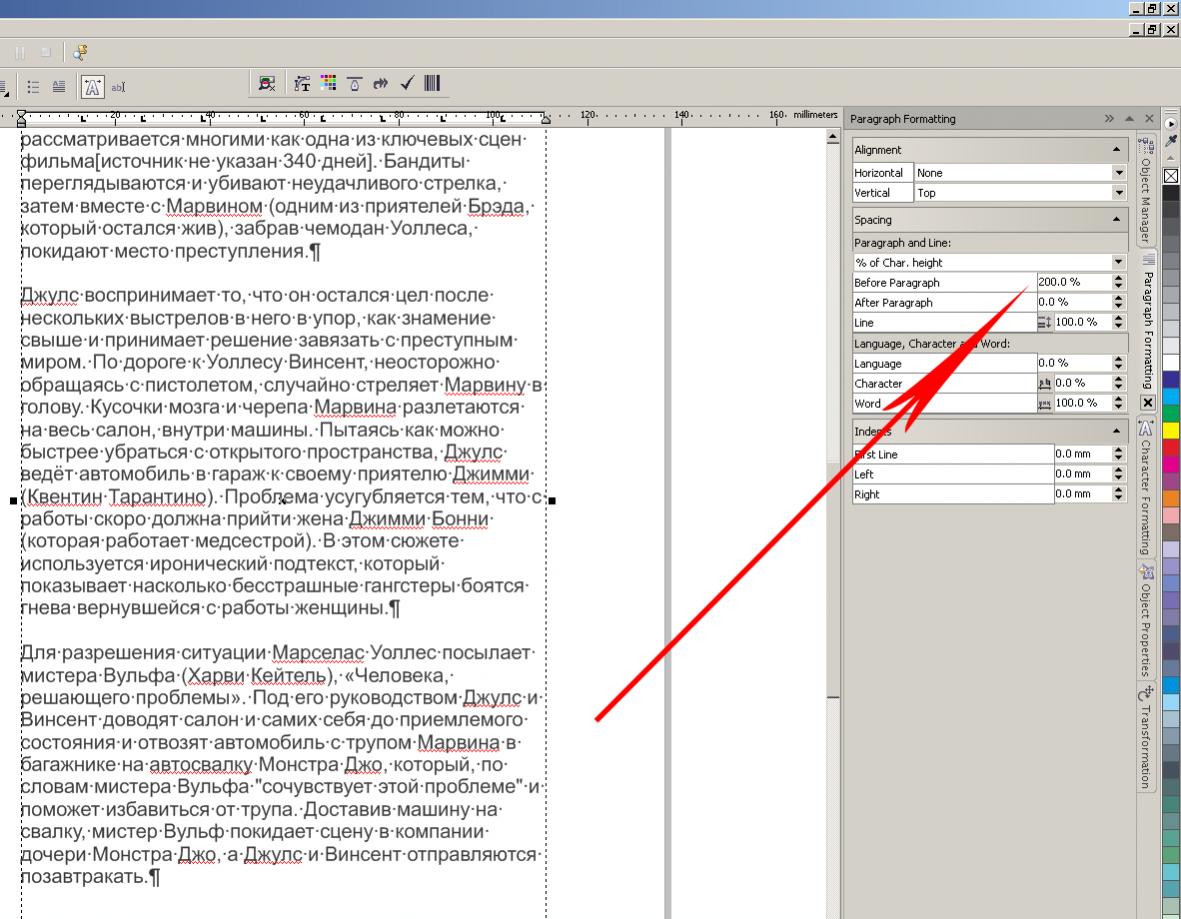This screenshot has height=919, width=1181.
Task: Open the color grid palette icon
Action: click(328, 83)
